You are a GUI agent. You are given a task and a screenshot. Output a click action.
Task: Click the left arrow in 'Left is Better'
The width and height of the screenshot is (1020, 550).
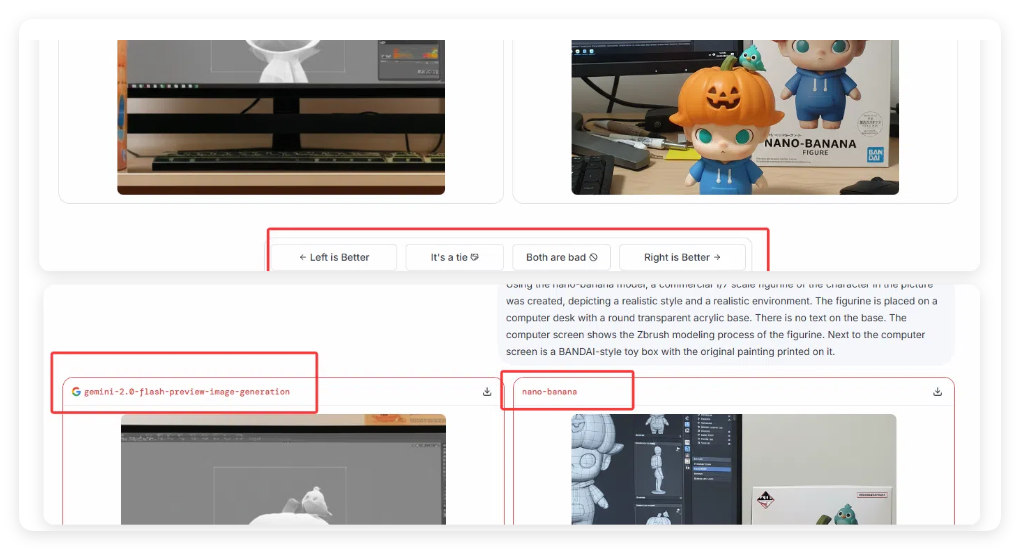[302, 257]
